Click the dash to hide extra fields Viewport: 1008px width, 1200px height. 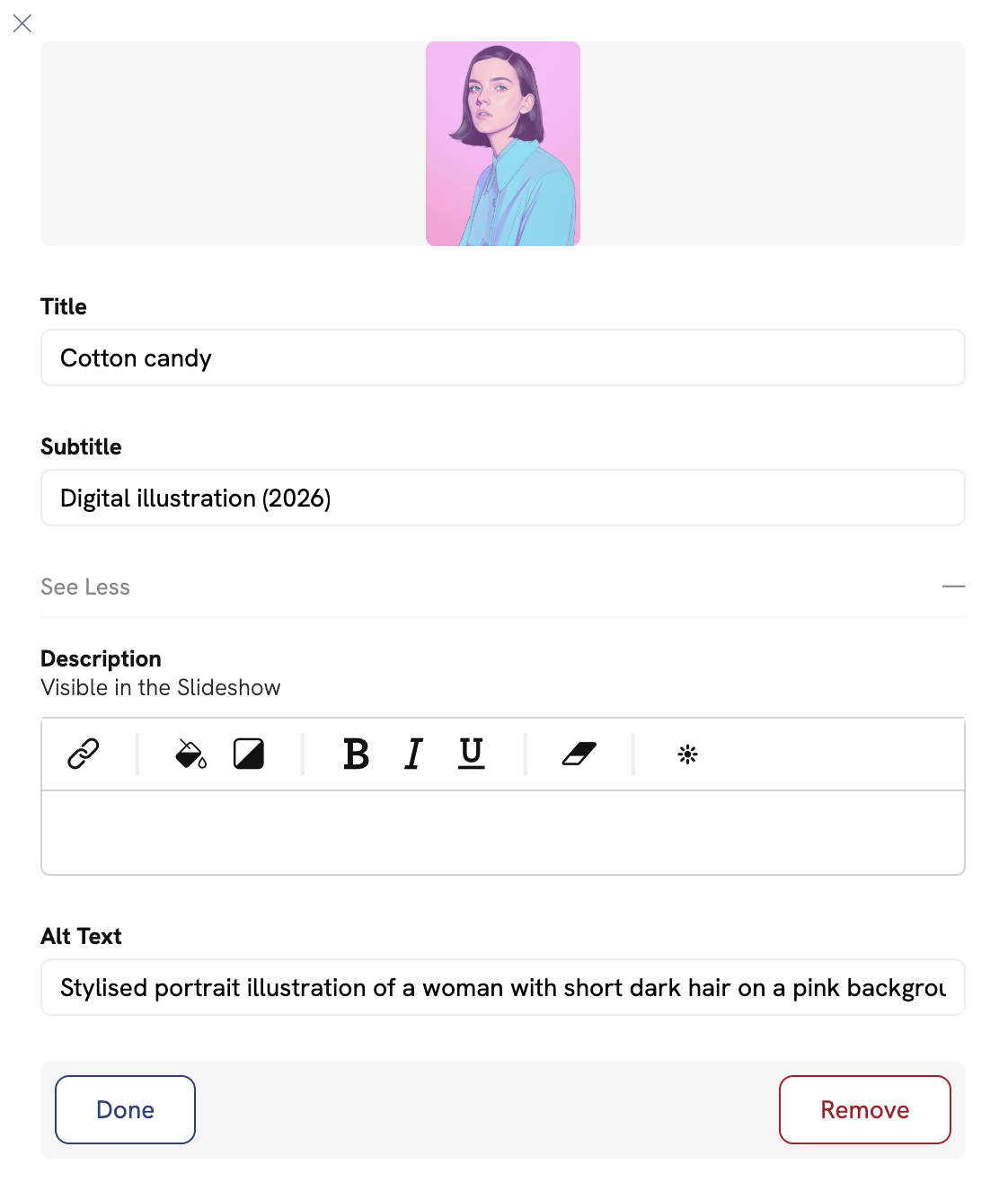pos(954,587)
